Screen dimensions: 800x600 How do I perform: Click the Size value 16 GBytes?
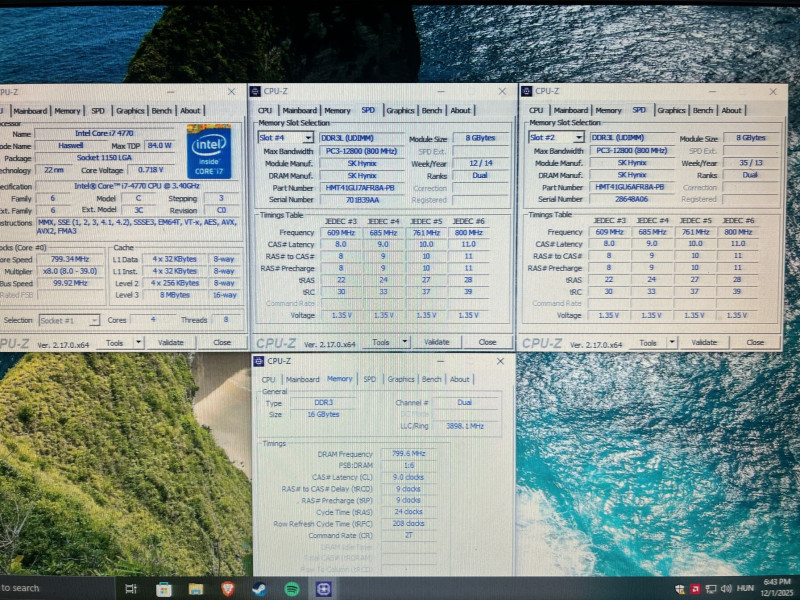click(323, 414)
